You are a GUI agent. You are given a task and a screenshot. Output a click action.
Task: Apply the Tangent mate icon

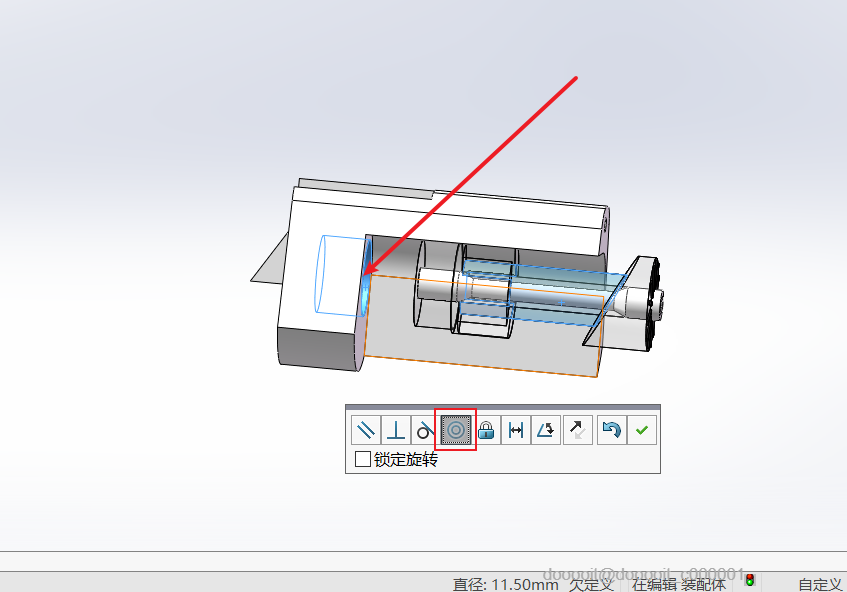[x=426, y=430]
